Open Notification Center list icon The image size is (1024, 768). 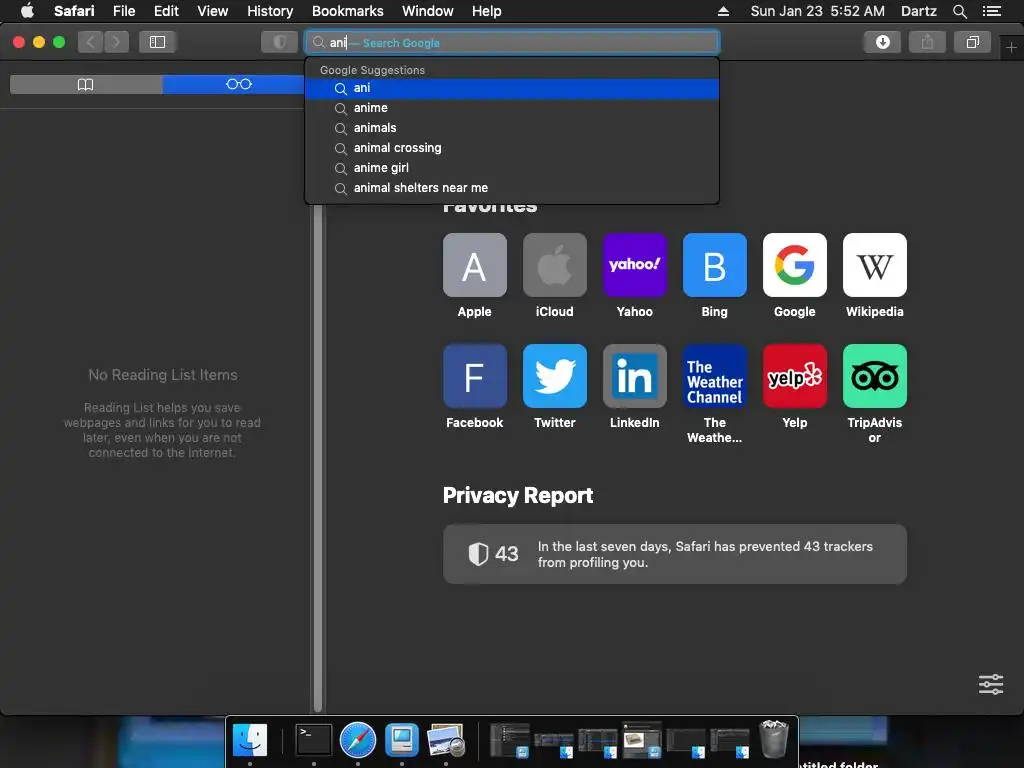click(992, 11)
